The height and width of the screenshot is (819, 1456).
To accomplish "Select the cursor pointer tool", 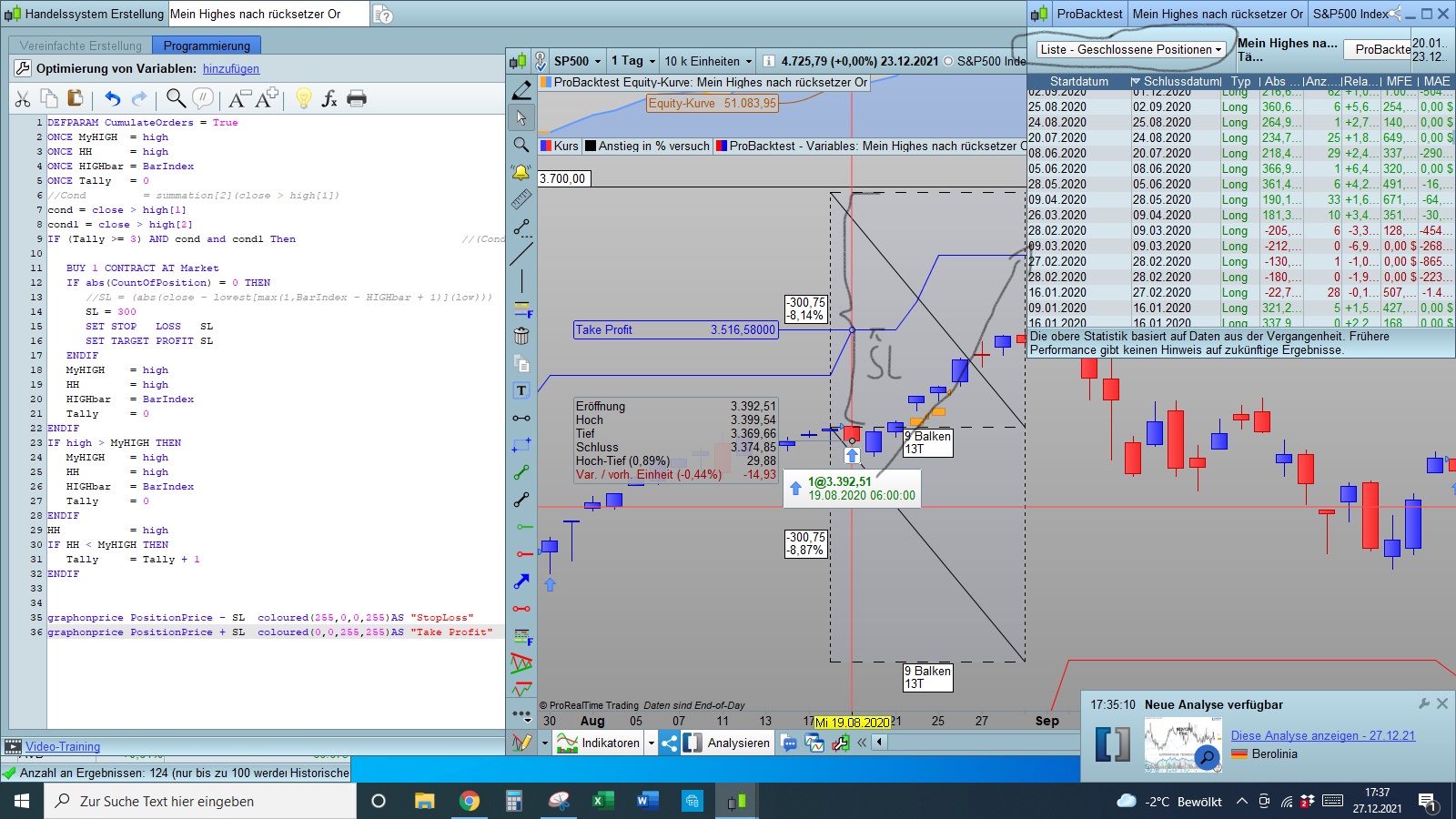I will tap(521, 117).
